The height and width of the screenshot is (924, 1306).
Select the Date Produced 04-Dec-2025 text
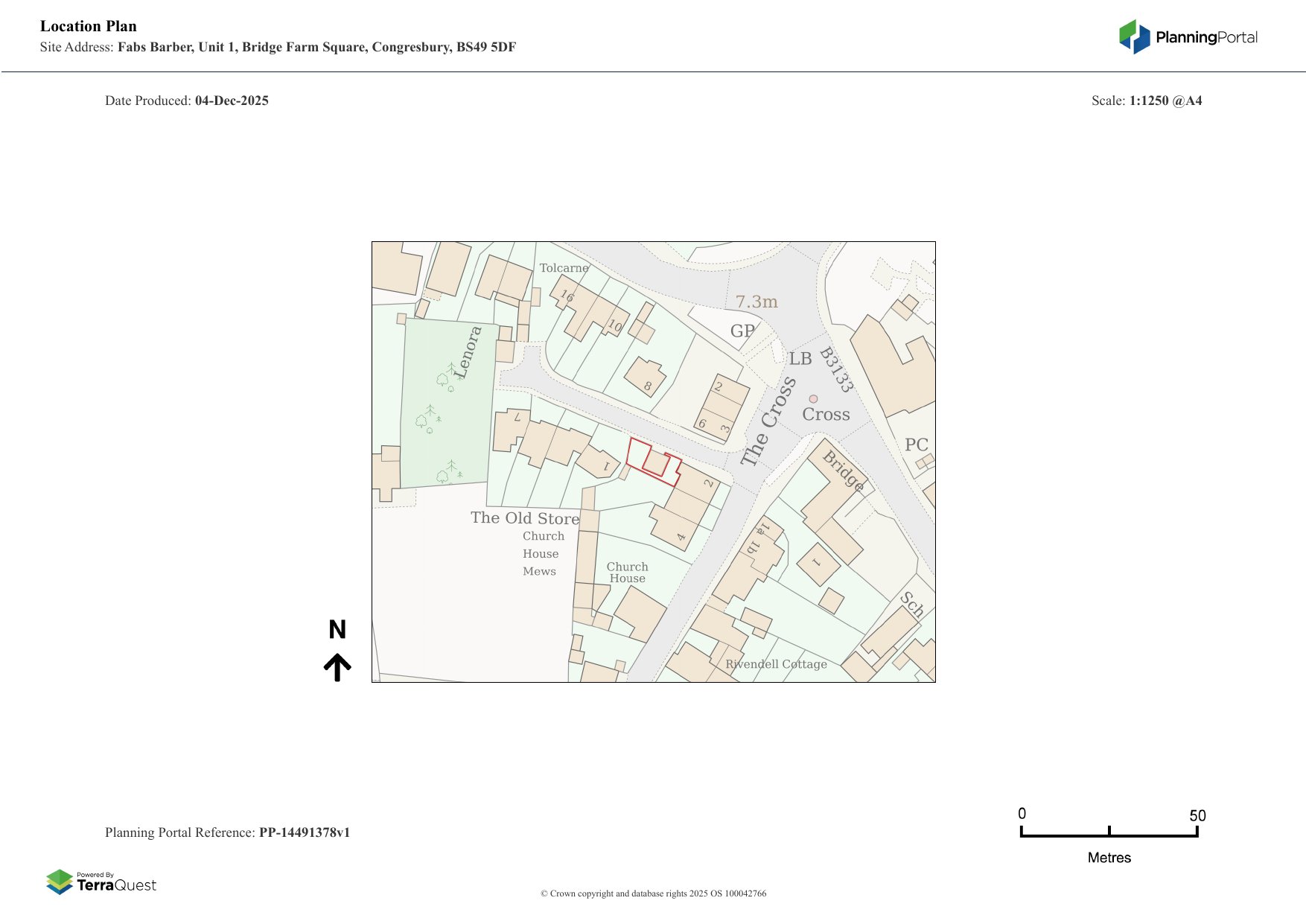tap(187, 101)
